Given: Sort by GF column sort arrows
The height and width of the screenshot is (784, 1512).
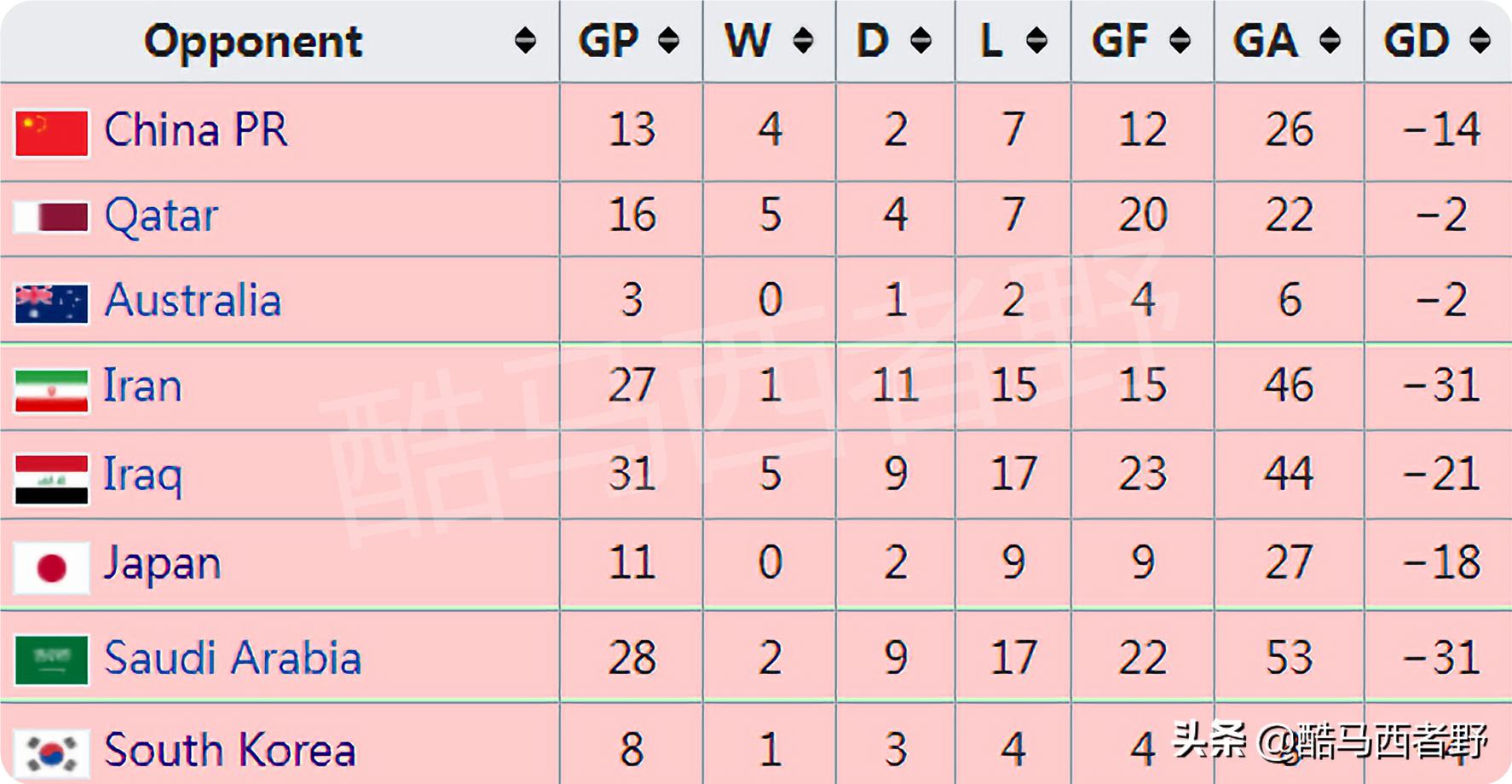Looking at the screenshot, I should pyautogui.click(x=1180, y=40).
